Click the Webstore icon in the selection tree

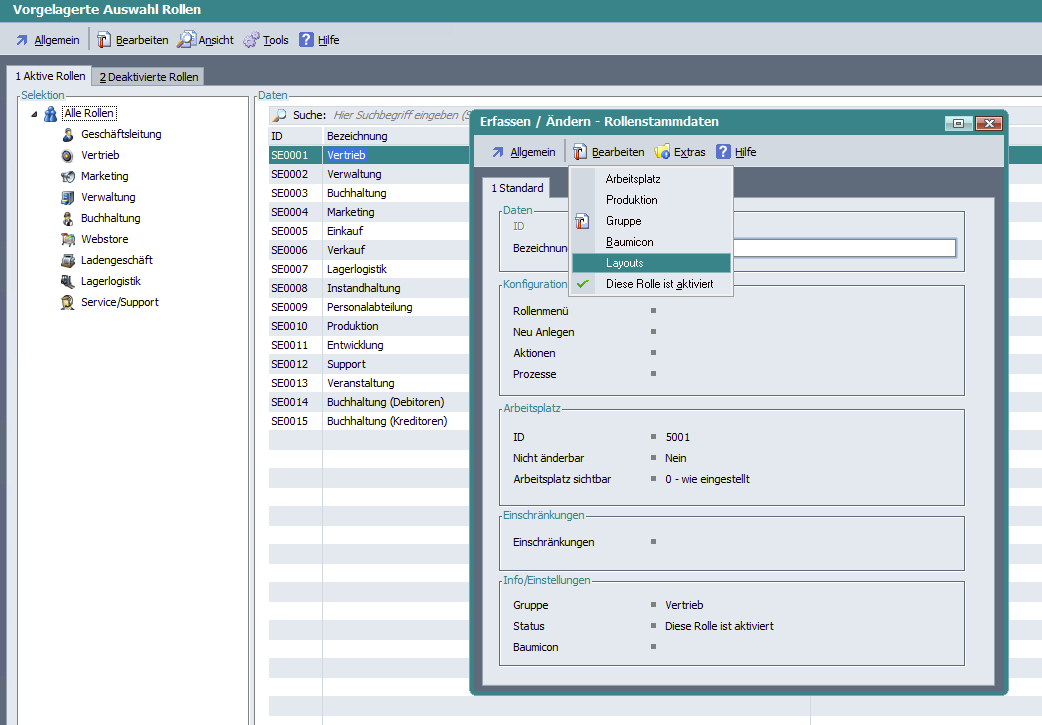67,240
